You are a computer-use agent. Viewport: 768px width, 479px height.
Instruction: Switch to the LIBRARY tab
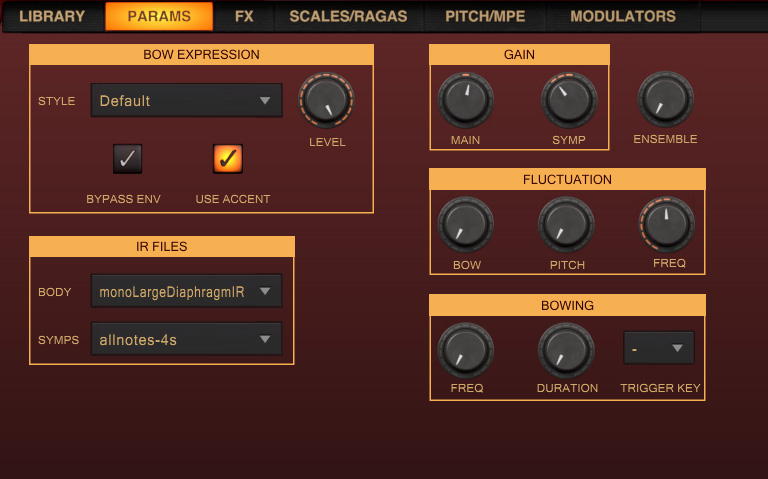[x=52, y=16]
